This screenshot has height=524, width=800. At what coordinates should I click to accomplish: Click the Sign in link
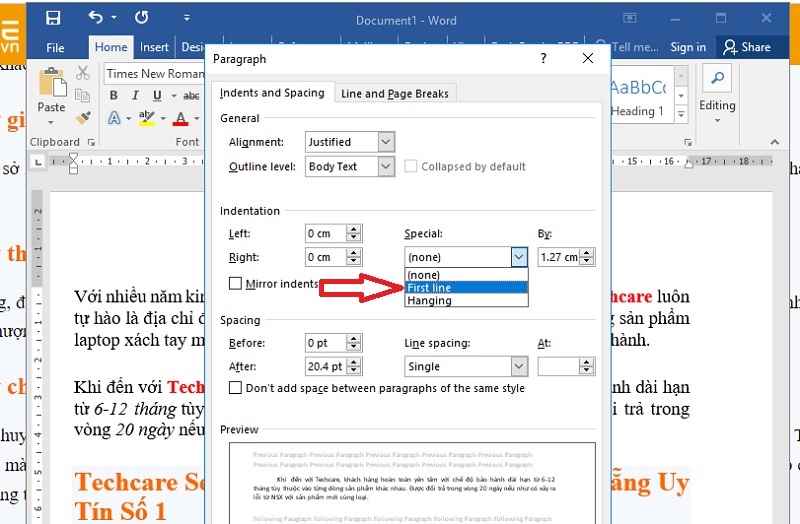pos(688,47)
